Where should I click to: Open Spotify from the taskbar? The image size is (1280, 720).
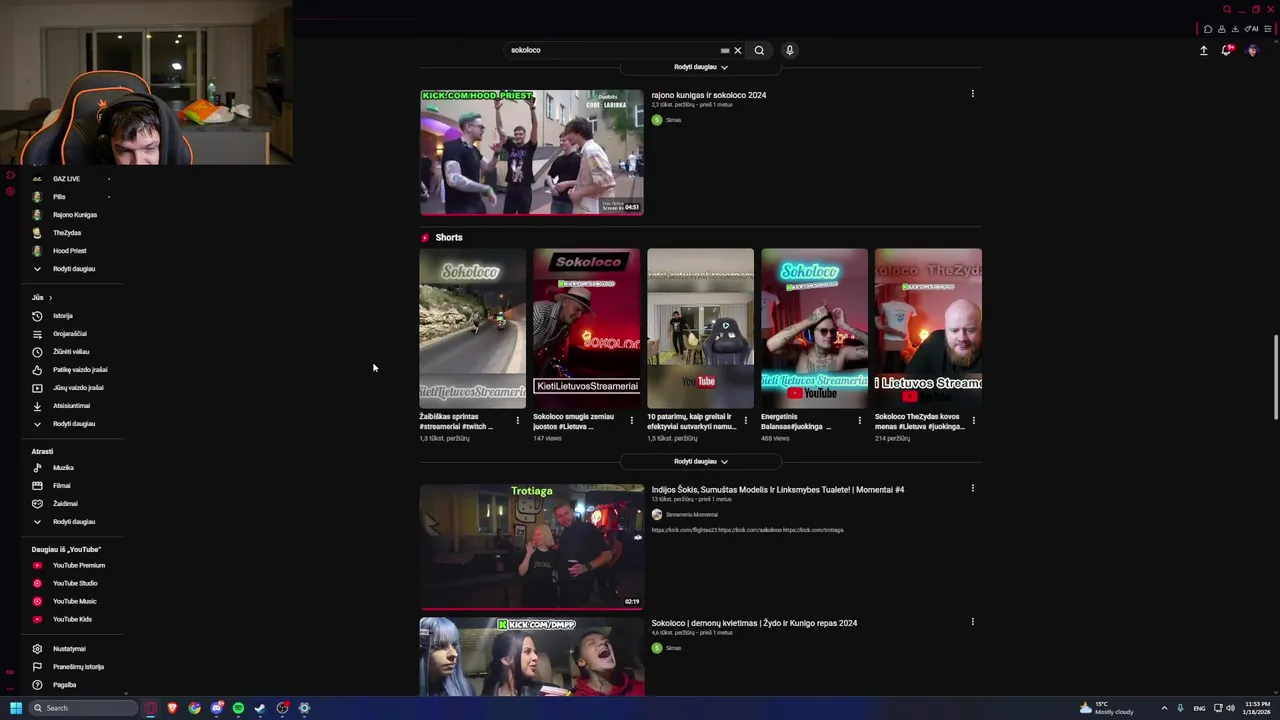click(x=238, y=708)
